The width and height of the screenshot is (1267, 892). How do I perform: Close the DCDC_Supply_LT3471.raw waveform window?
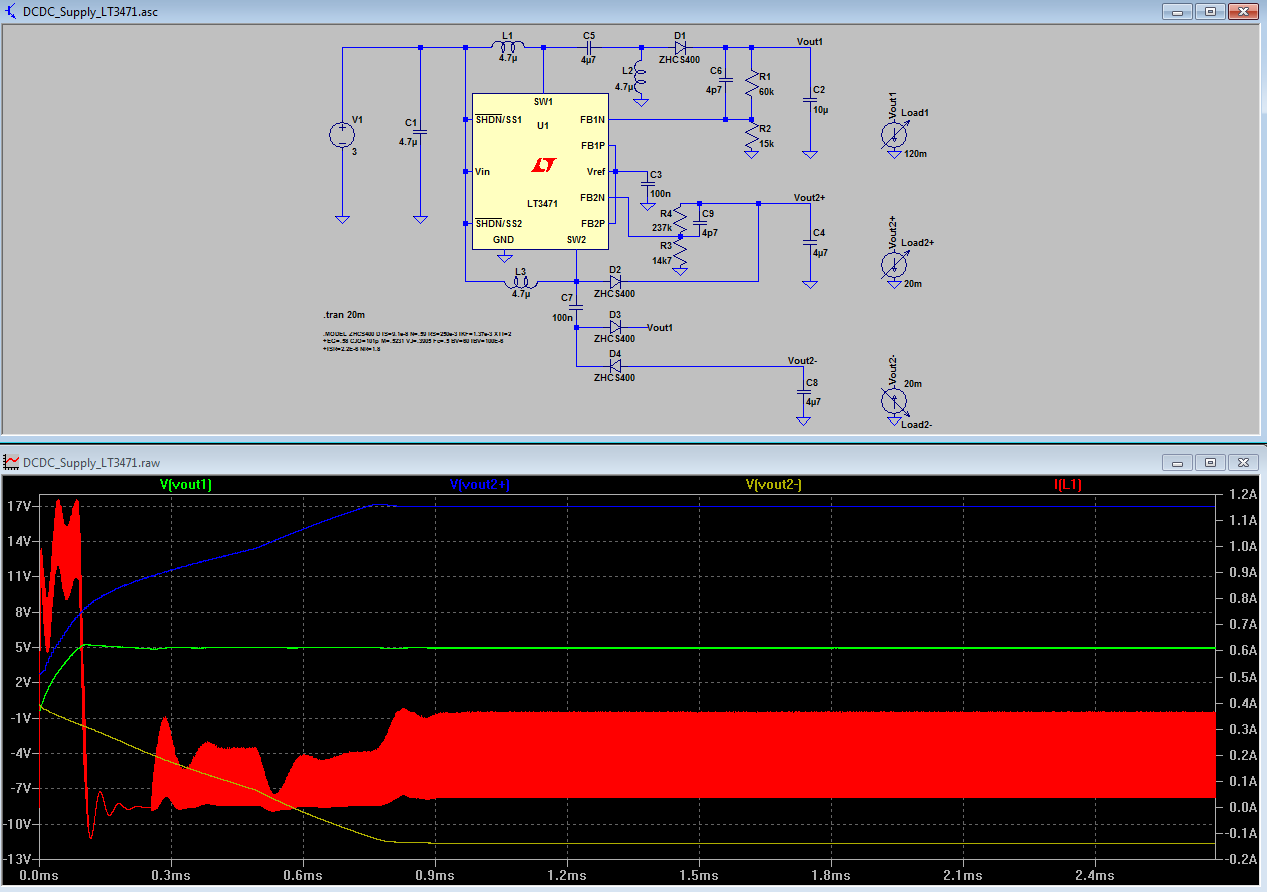pos(1243,462)
